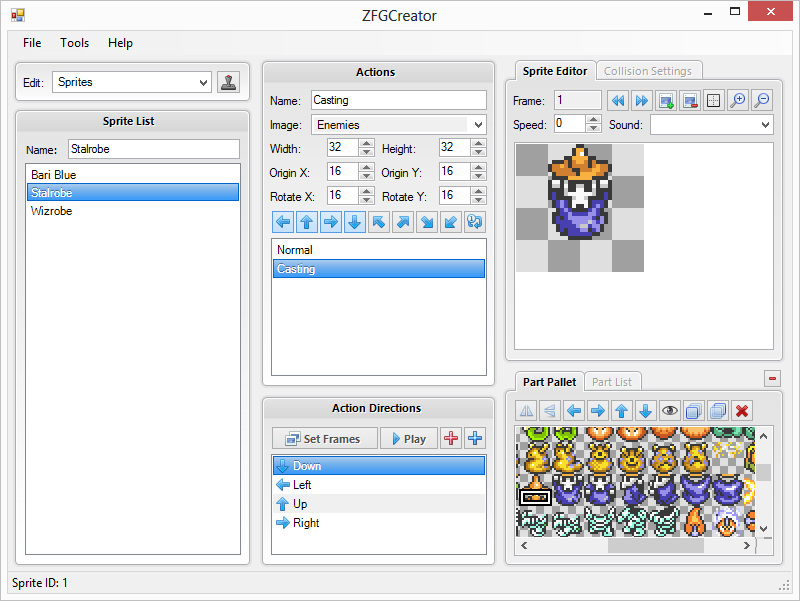Select Wizrobe in Sprite List

tap(133, 211)
